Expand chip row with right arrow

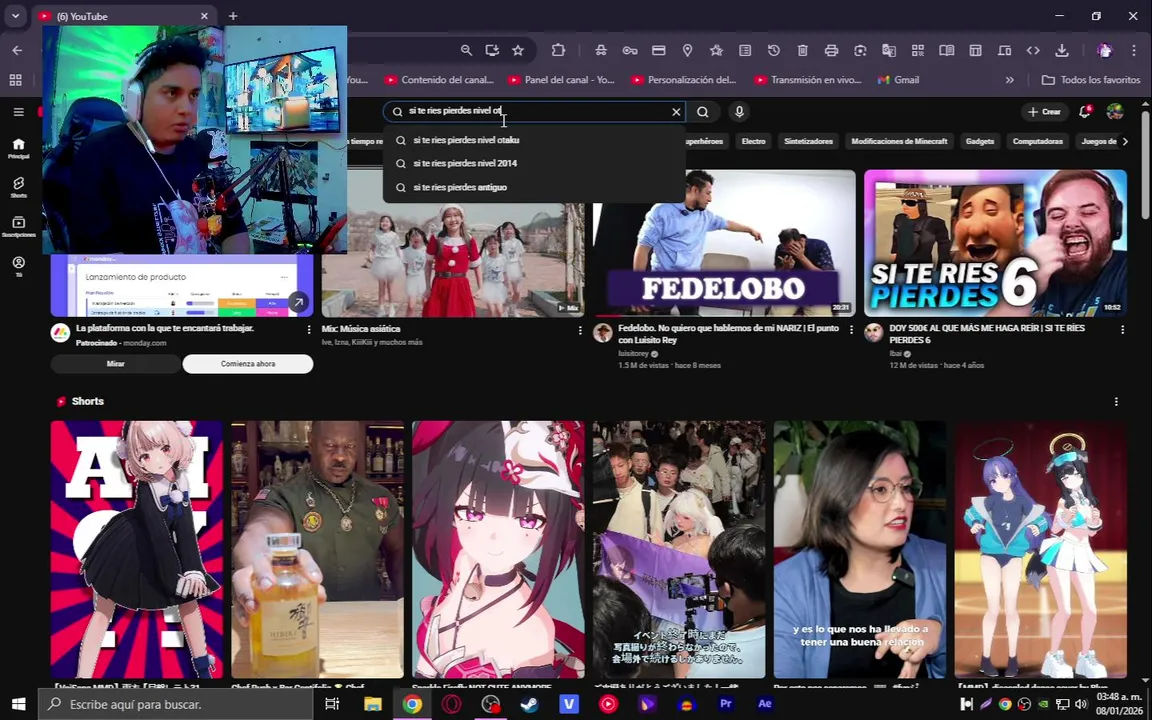(1125, 141)
